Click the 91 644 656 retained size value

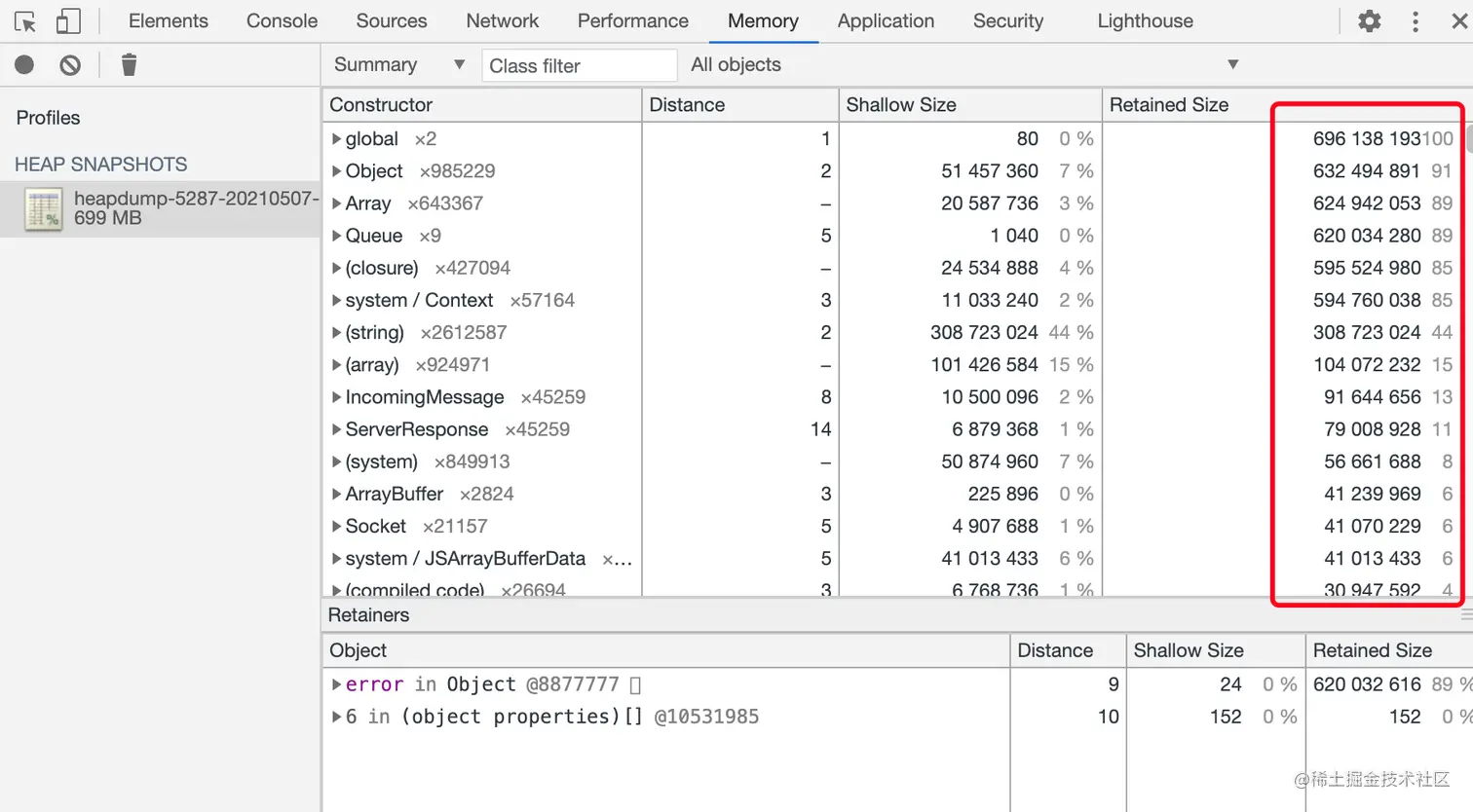pos(1373,397)
